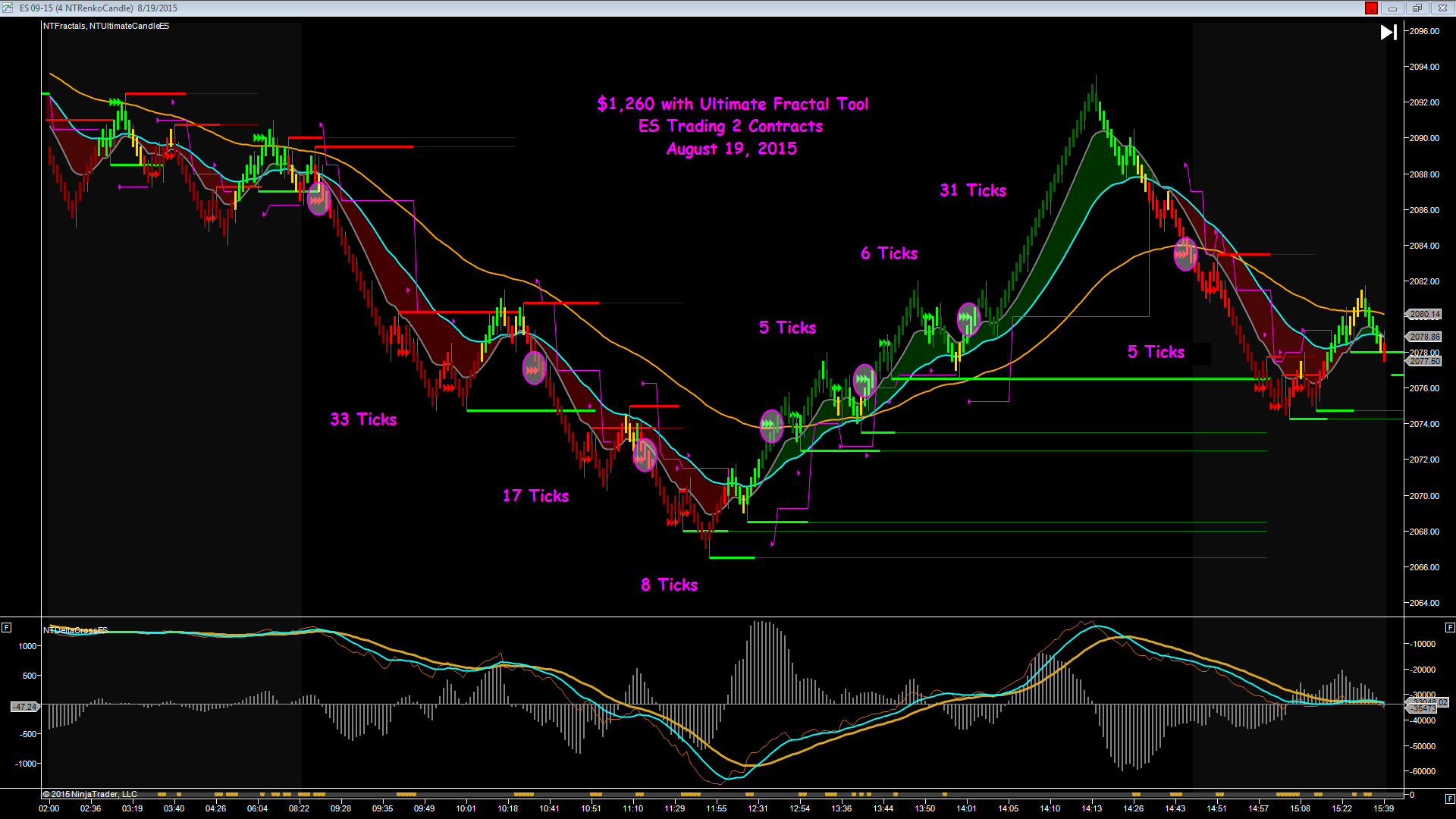Select the '$1,260 with Ultimate Fractal Tool' annotation
This screenshot has height=819, width=1456.
tap(733, 104)
